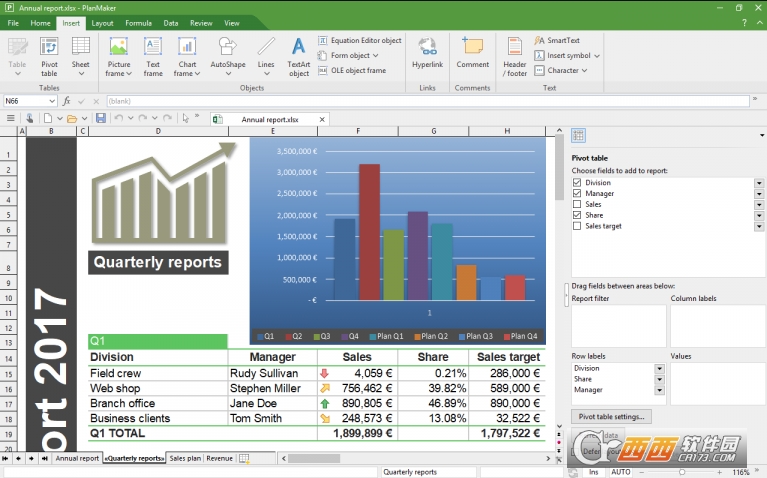Click the zoom slider in status bar
The image size is (767, 478).
pyautogui.click(x=682, y=471)
